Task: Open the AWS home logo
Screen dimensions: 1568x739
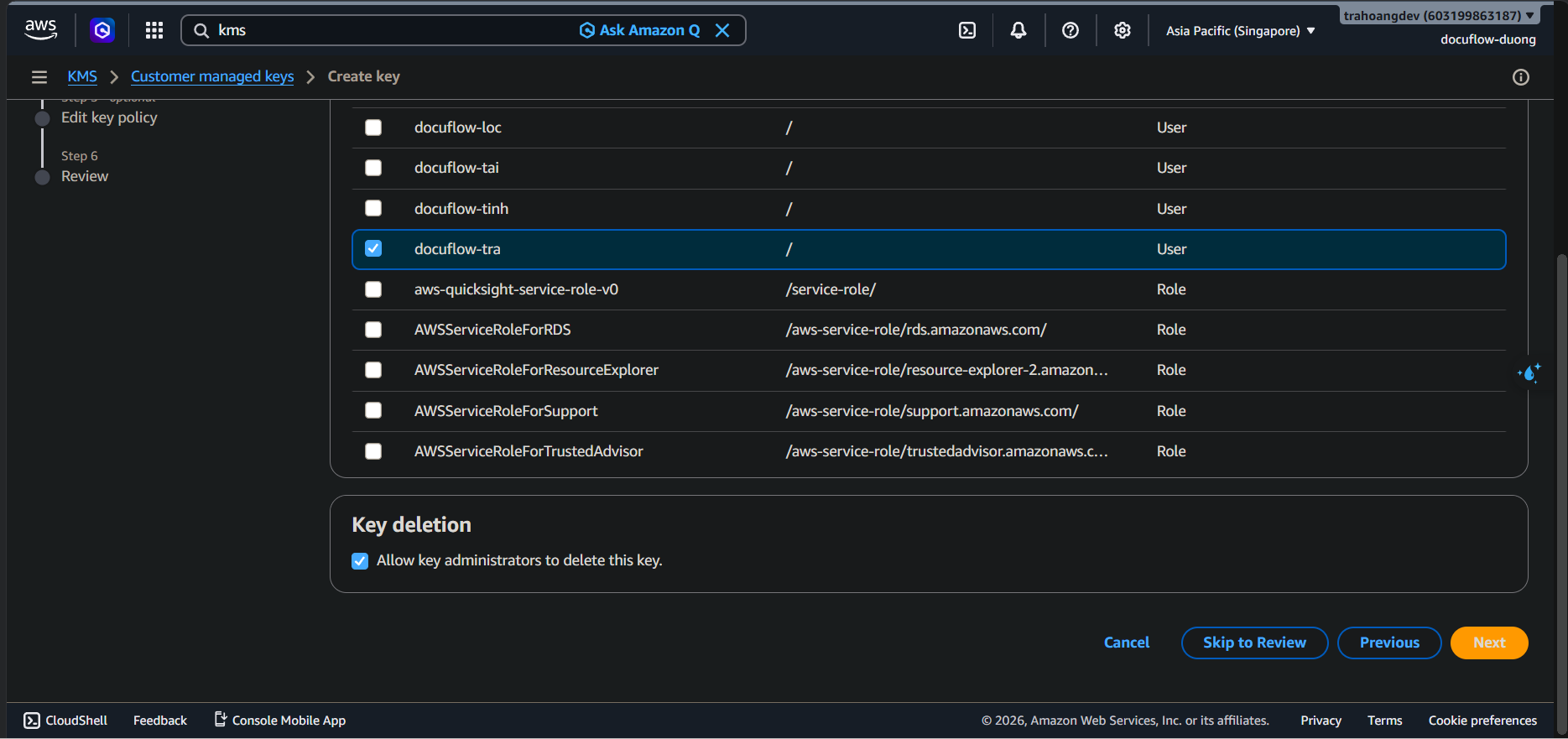Action: 40,30
